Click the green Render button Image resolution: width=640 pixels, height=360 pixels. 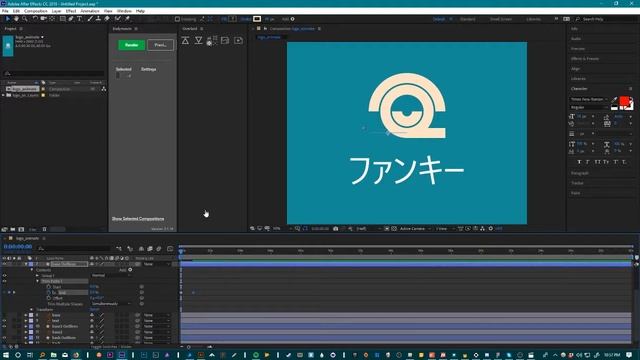131,45
